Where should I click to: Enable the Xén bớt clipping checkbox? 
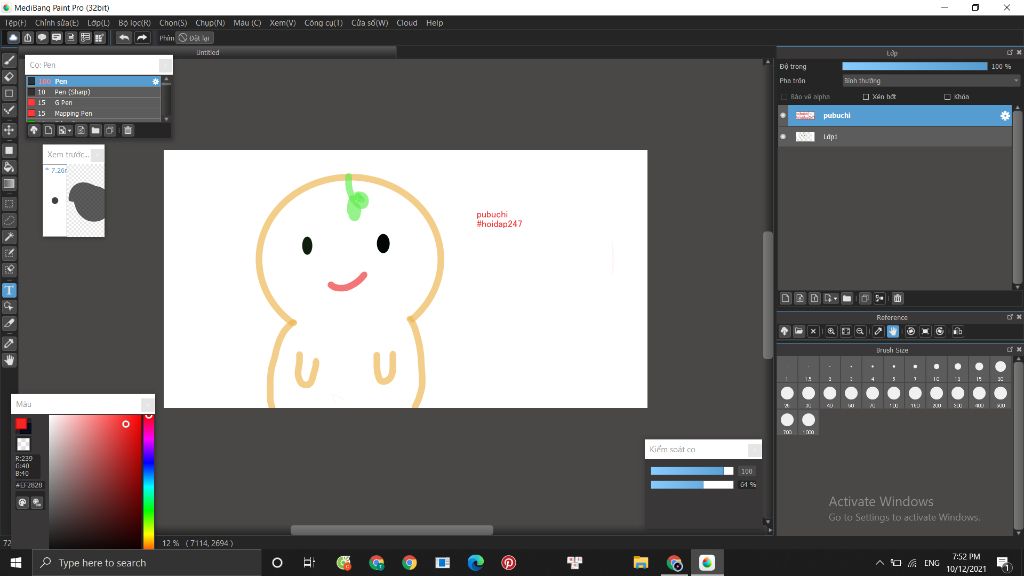(x=865, y=97)
